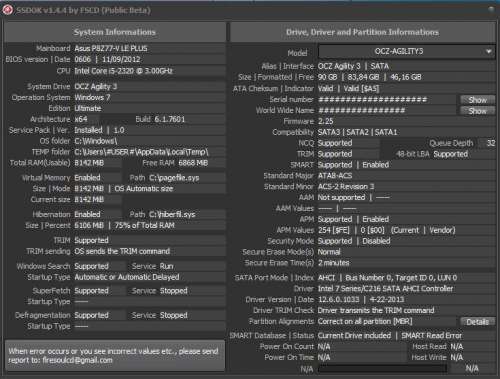Image resolution: width=500 pixels, height=379 pixels.
Task: Click the Defragmentation Service value Stopped
Action: 173,315
